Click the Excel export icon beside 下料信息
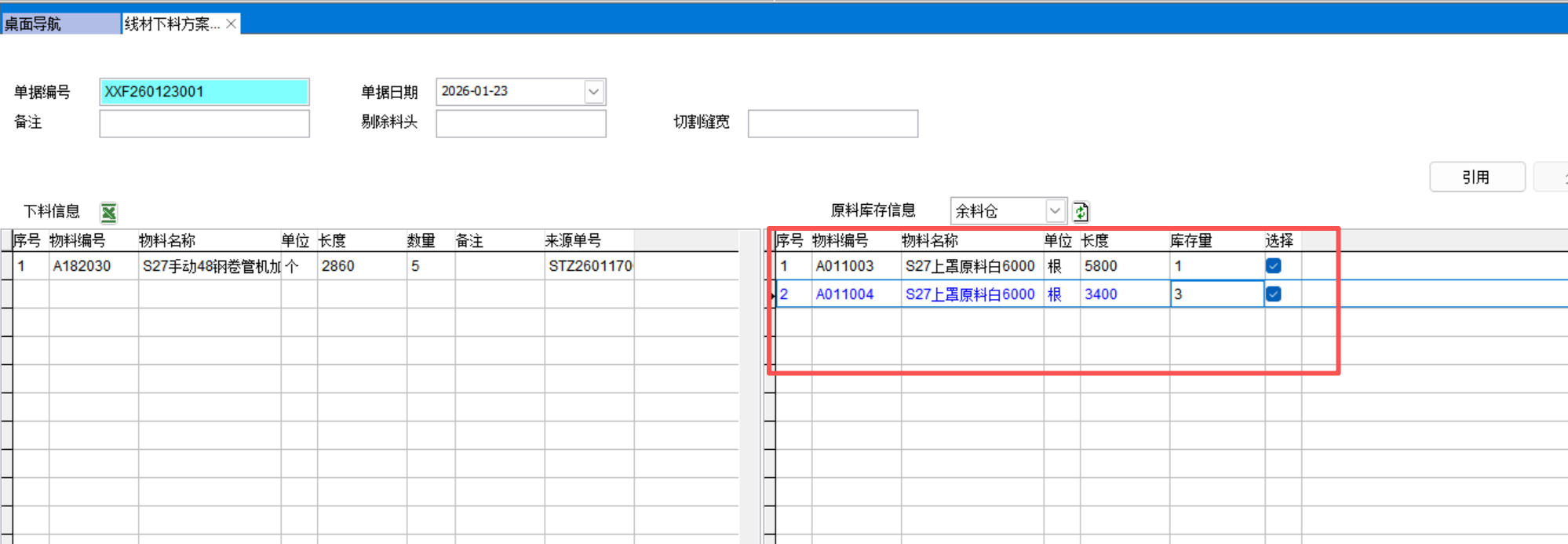 click(x=108, y=212)
